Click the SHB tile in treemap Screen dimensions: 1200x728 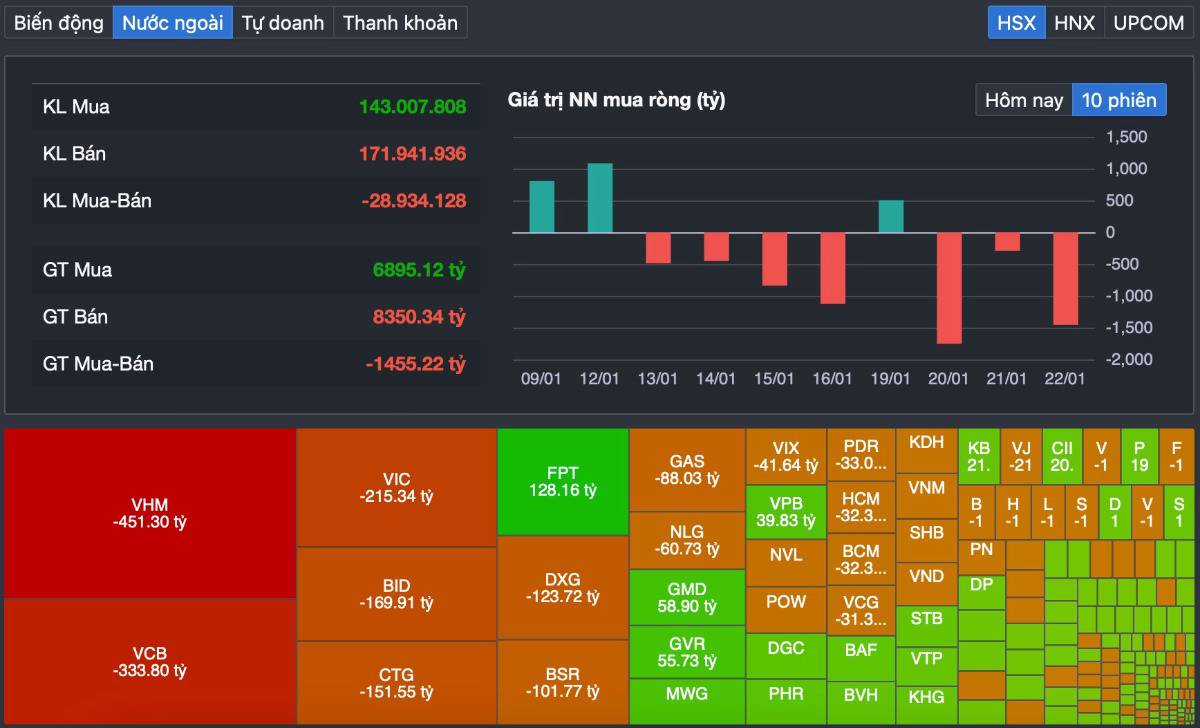926,541
